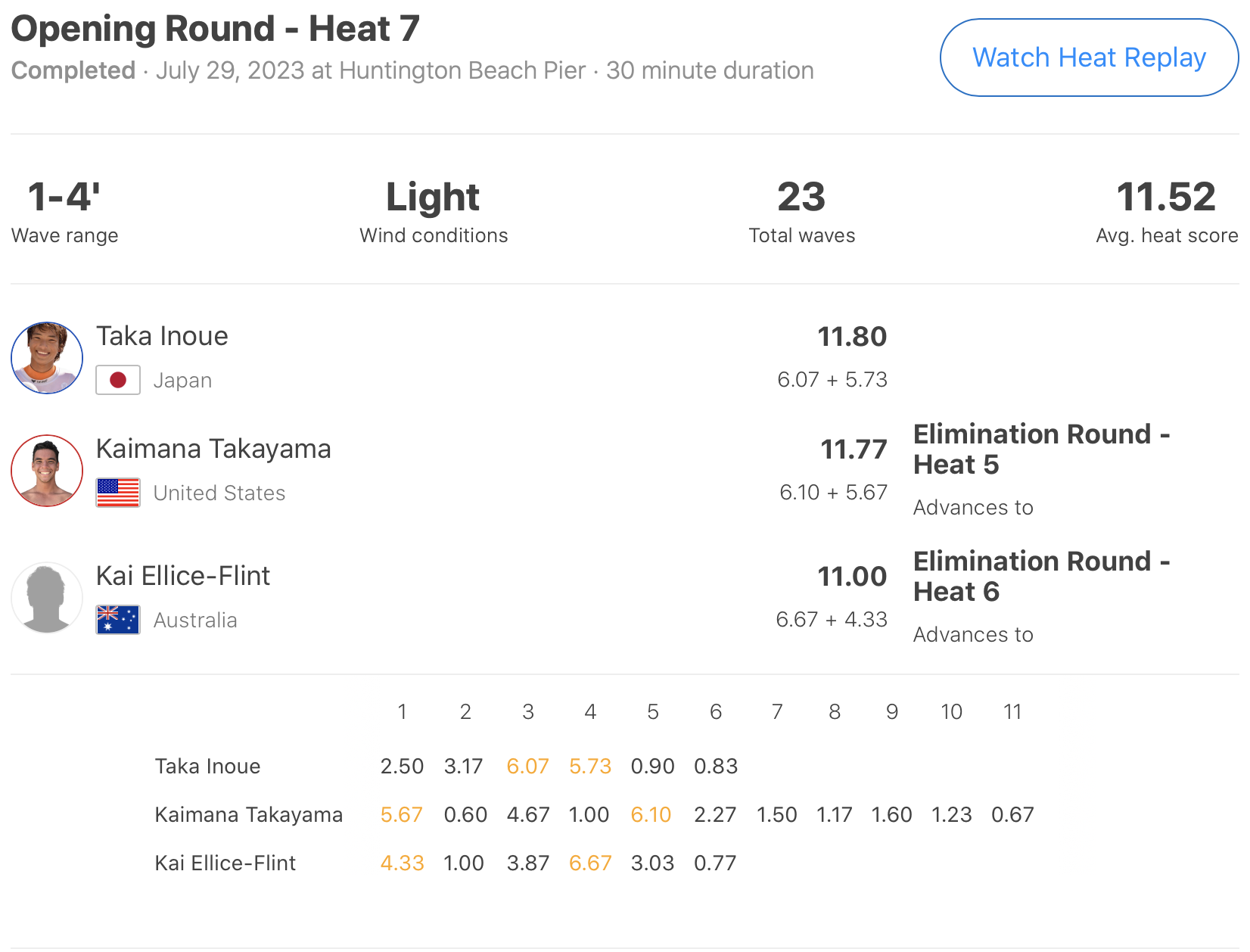Click Taka Inoue's profile photo
Image resolution: width=1250 pixels, height=952 pixels.
coord(47,358)
